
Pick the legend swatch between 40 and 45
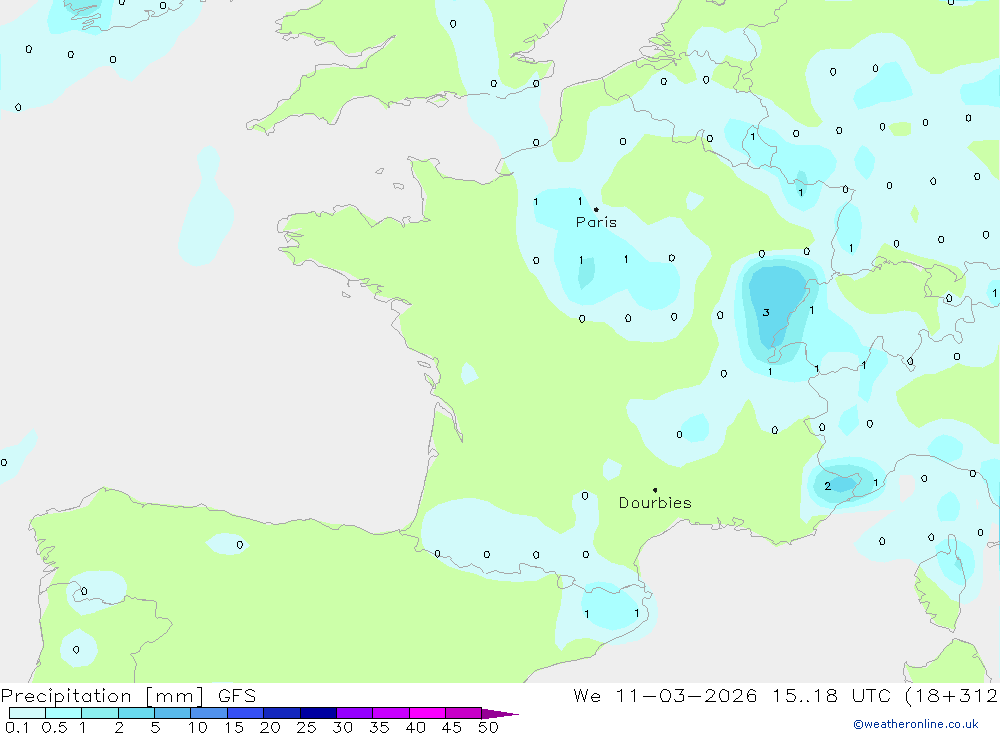tap(427, 713)
